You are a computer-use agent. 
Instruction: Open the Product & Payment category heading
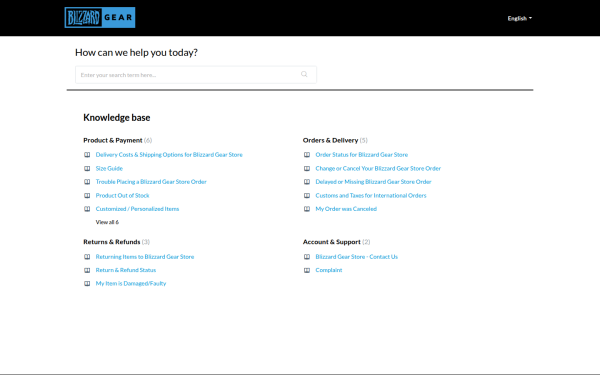113,140
